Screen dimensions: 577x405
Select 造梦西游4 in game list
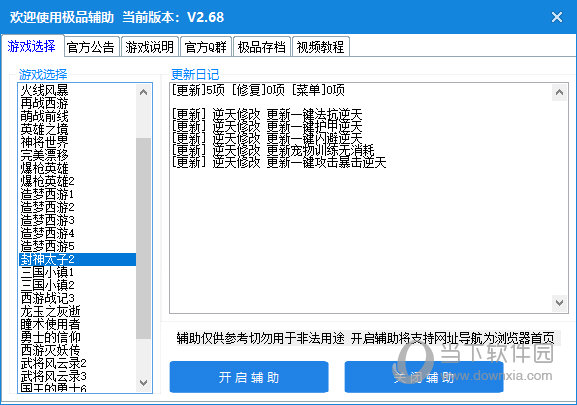pyautogui.click(x=77, y=233)
